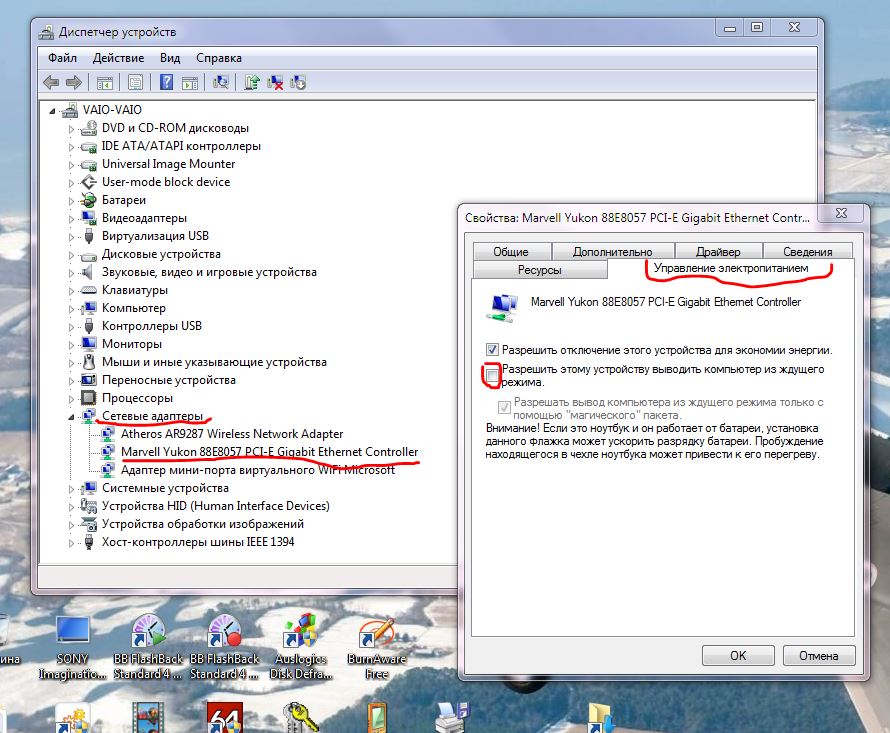Collapse the Сетевые адаптеры tree node
890x733 pixels.
71,416
